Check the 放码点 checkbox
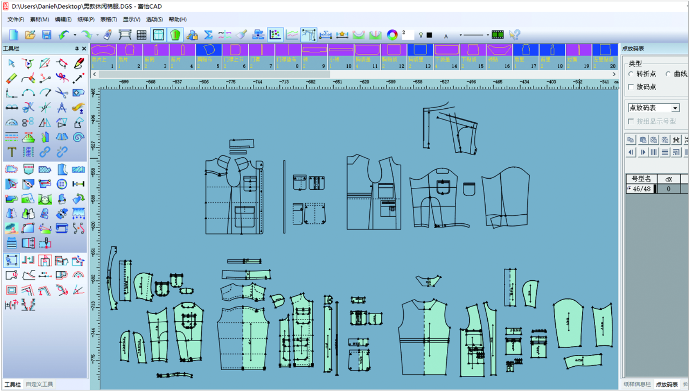Screen dimensions: 690x392 tap(631, 87)
